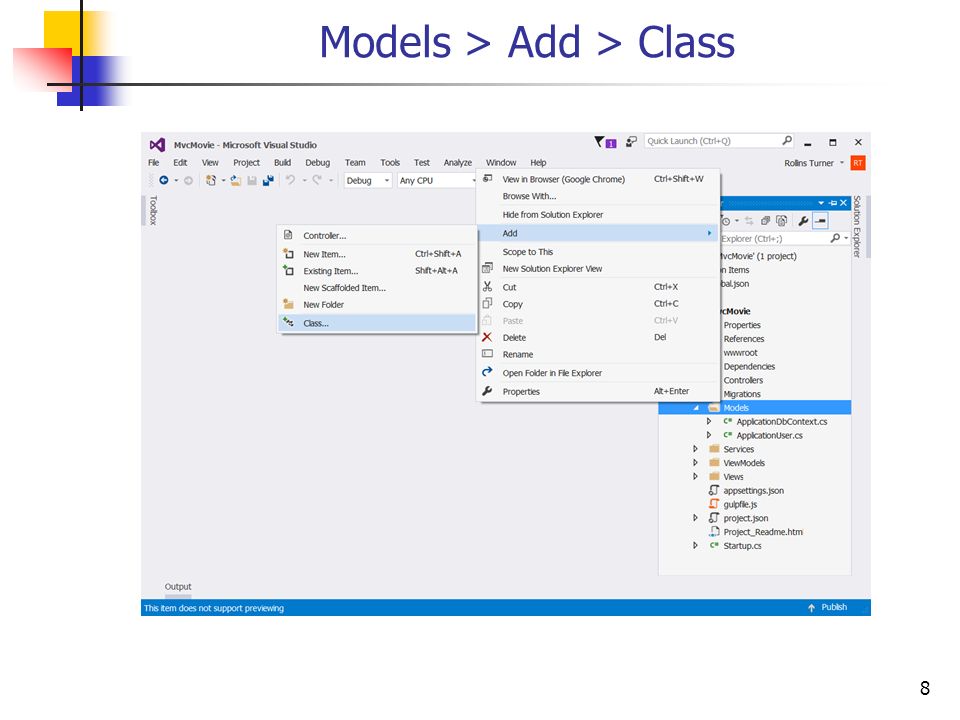Click the Sync with Active Document icon
Viewport: 960px width, 720px height.
coord(749,221)
